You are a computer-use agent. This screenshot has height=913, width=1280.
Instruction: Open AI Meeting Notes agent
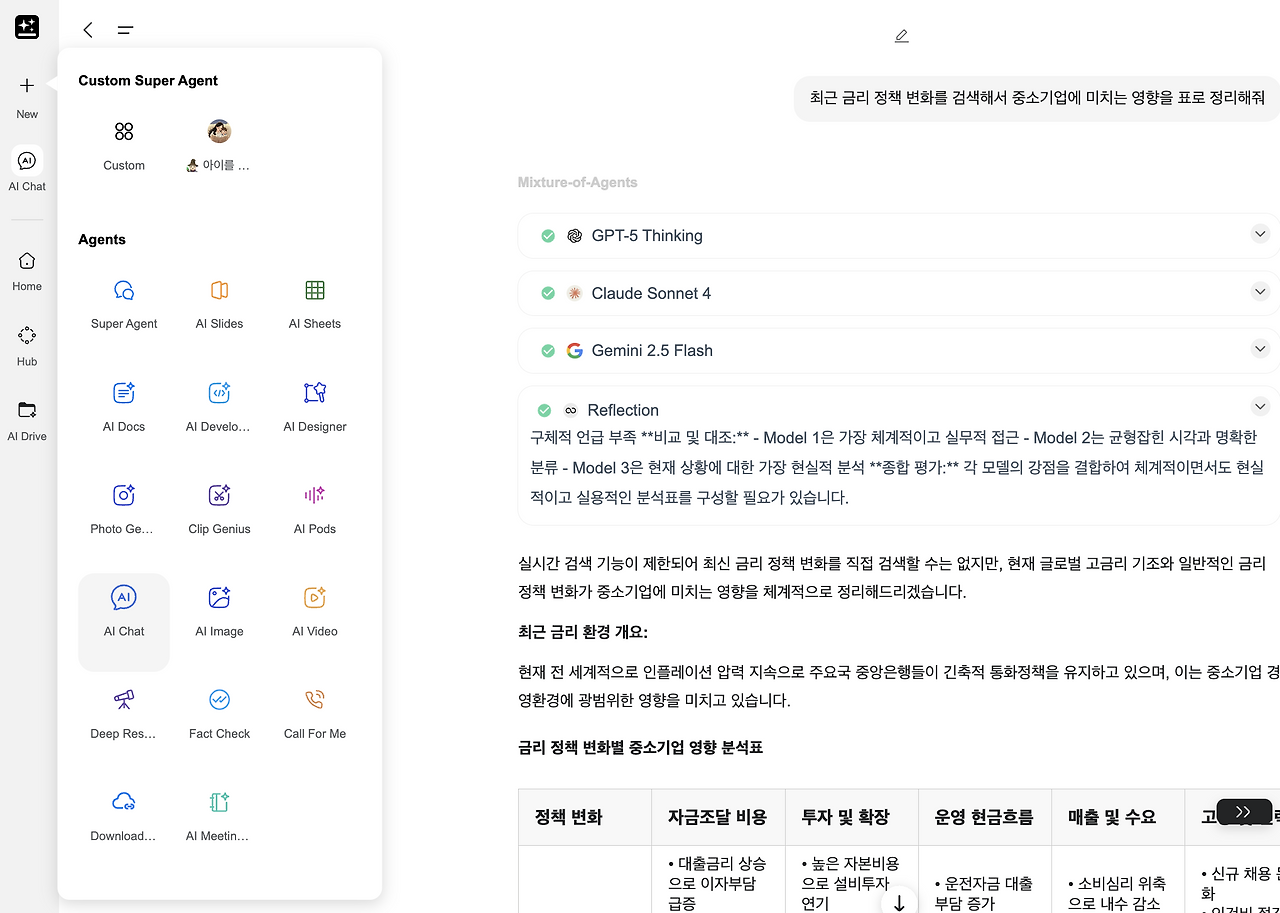[x=220, y=816]
